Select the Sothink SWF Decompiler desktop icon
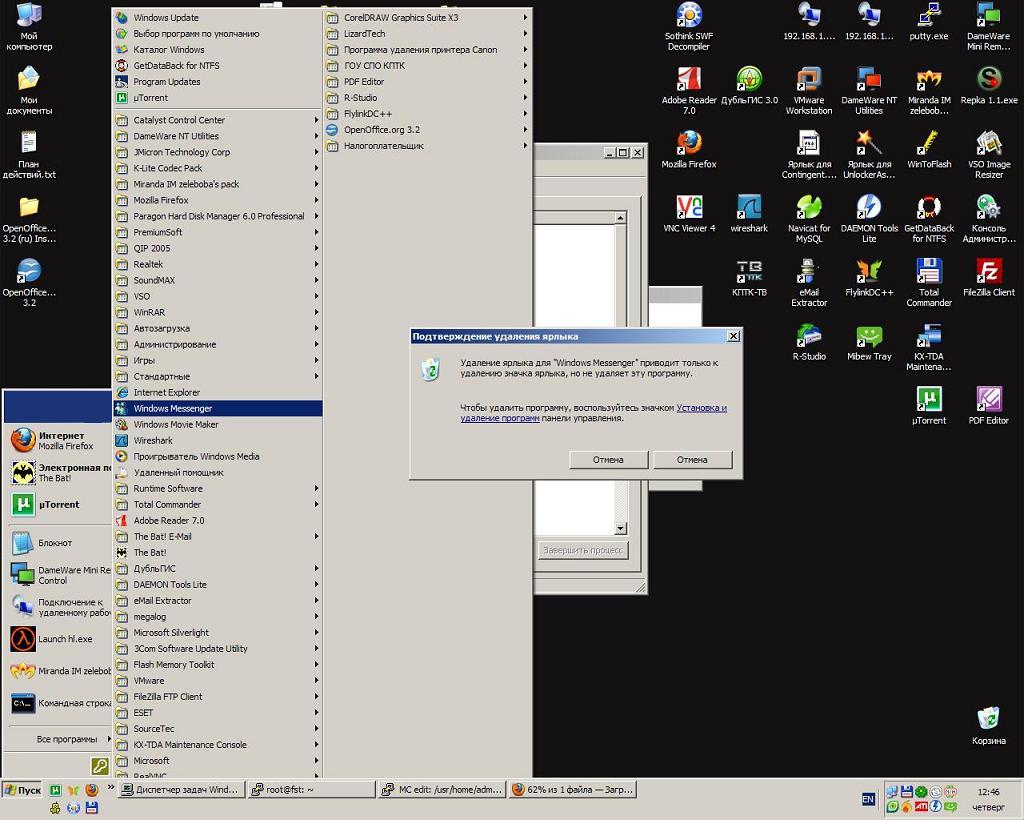Viewport: 1024px width, 820px height. [689, 26]
